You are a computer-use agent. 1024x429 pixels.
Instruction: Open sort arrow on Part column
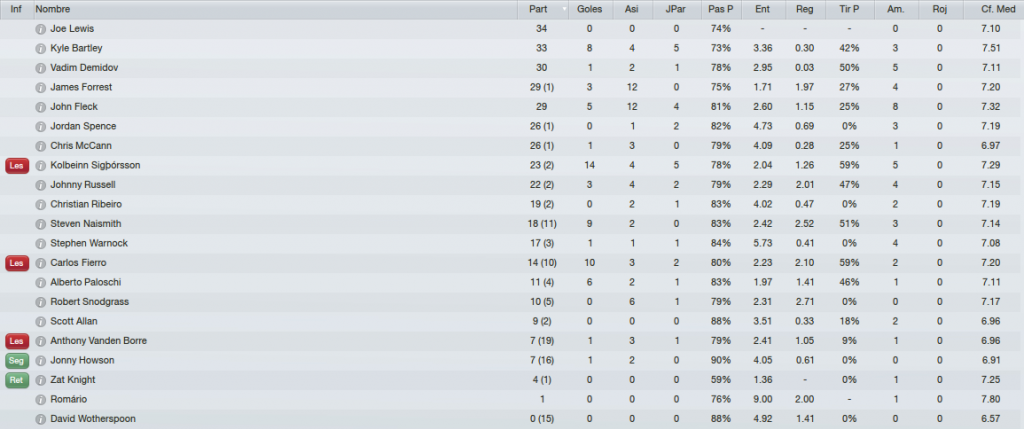564,10
